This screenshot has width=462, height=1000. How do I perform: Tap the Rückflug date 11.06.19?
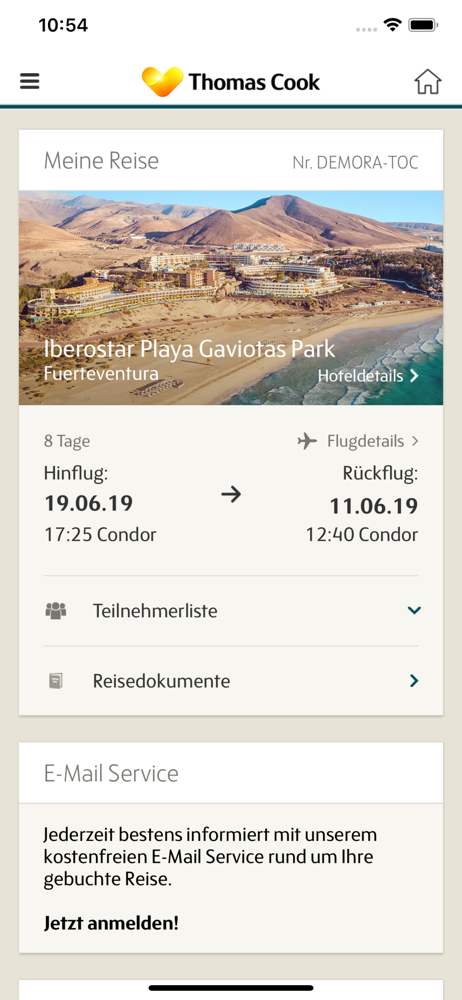click(373, 506)
